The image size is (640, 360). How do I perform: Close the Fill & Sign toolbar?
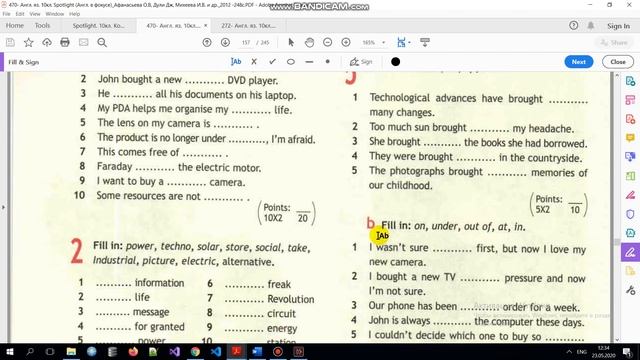[x=618, y=62]
